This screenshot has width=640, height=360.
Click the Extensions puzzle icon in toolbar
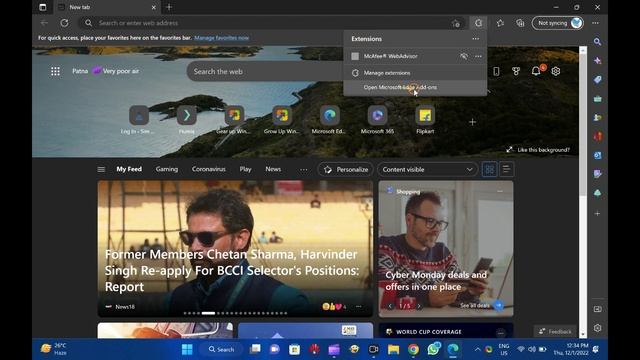pos(478,23)
